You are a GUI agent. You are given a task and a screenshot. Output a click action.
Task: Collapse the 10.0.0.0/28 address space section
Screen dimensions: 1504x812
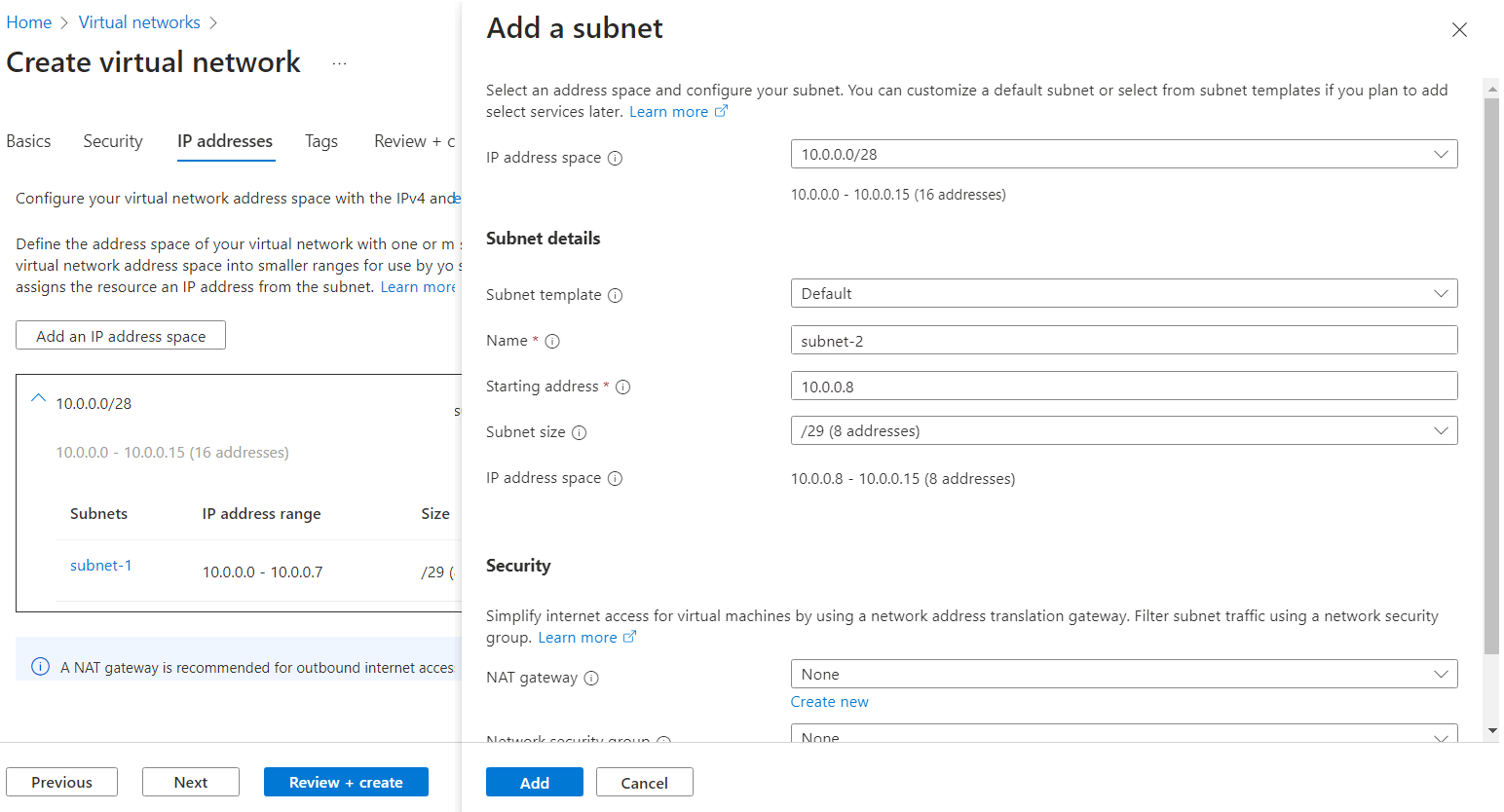(x=38, y=398)
